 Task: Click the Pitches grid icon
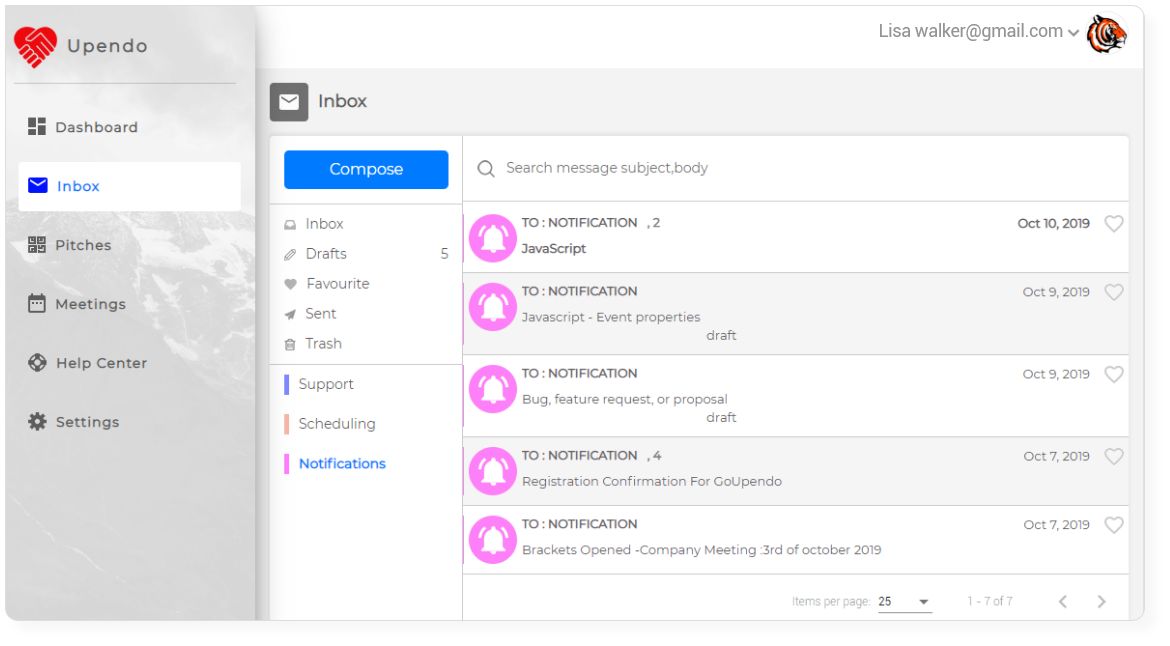(x=37, y=245)
